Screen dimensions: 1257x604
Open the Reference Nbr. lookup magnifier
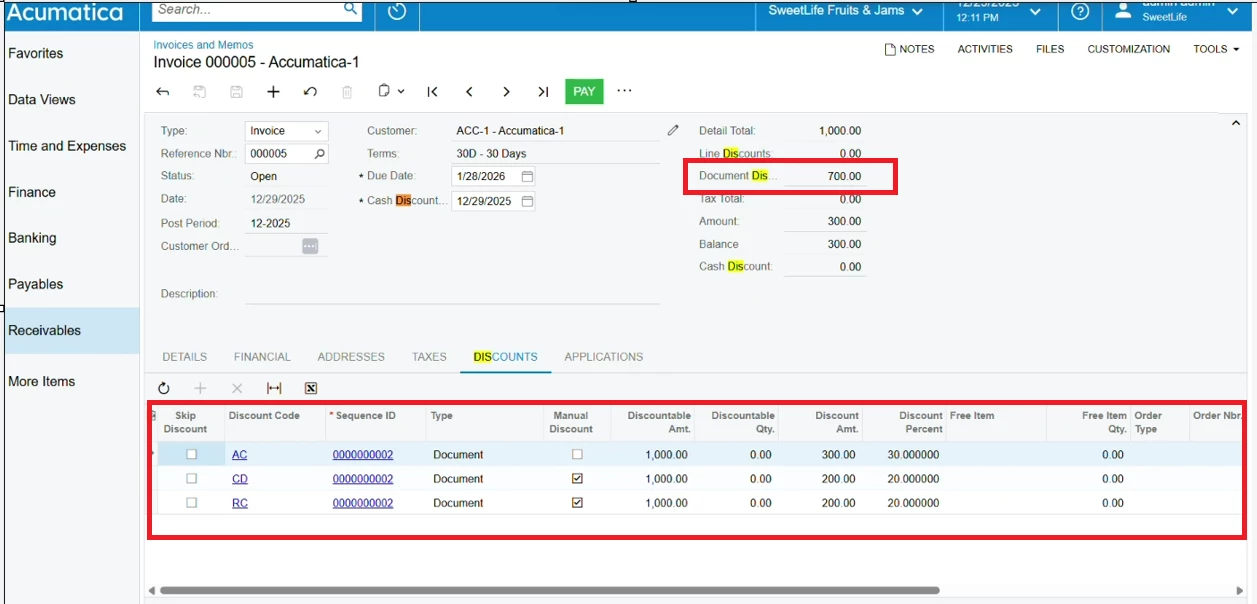[x=319, y=154]
